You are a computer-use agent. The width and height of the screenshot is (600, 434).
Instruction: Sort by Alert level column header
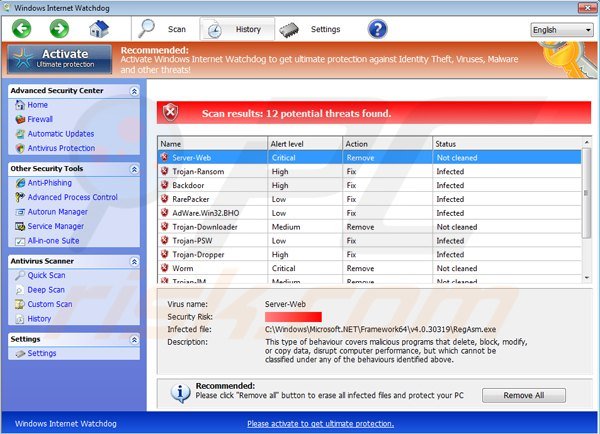point(305,144)
